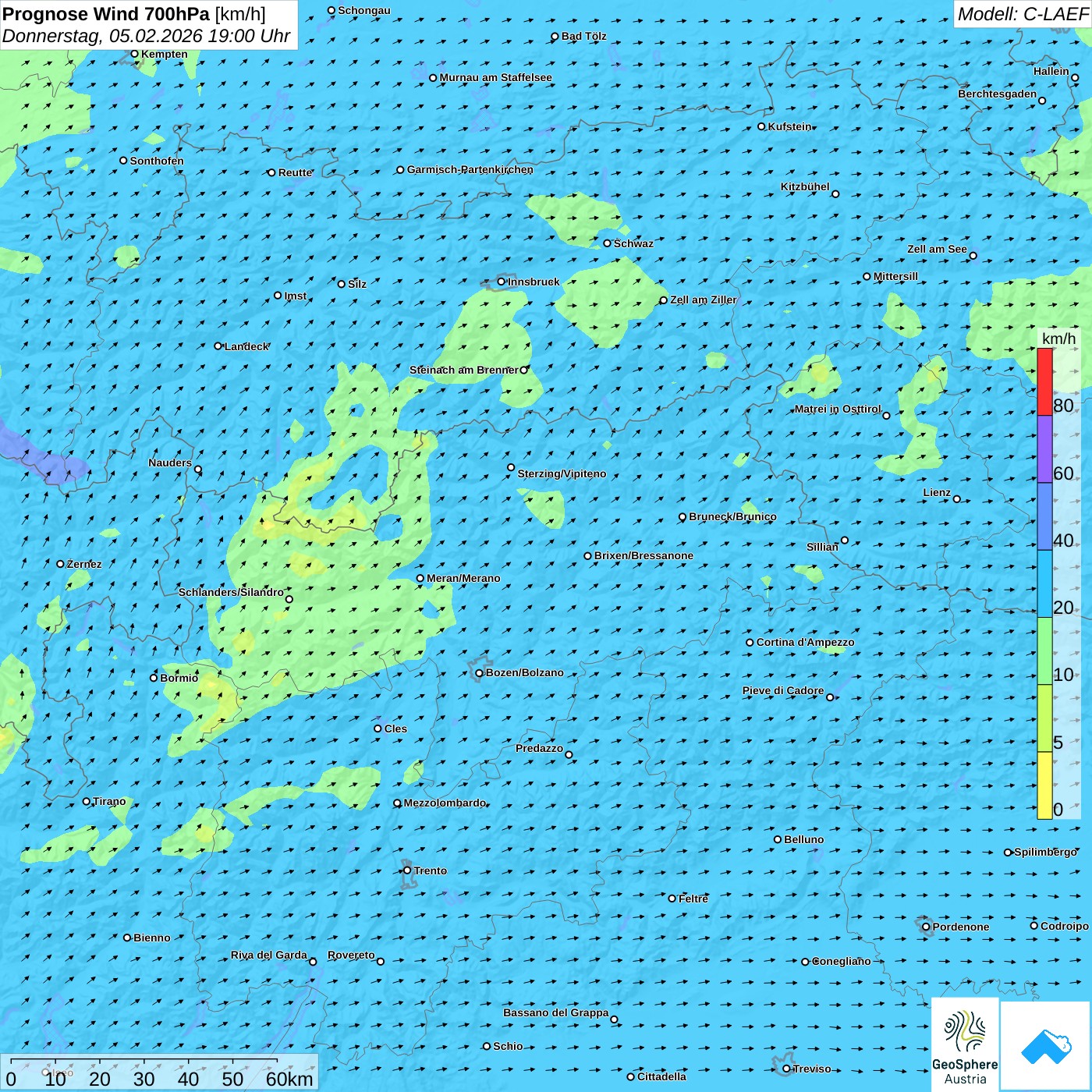Viewport: 1092px width, 1092px height.
Task: Click the 'Matrei in Osttirol' label
Action: click(x=838, y=409)
